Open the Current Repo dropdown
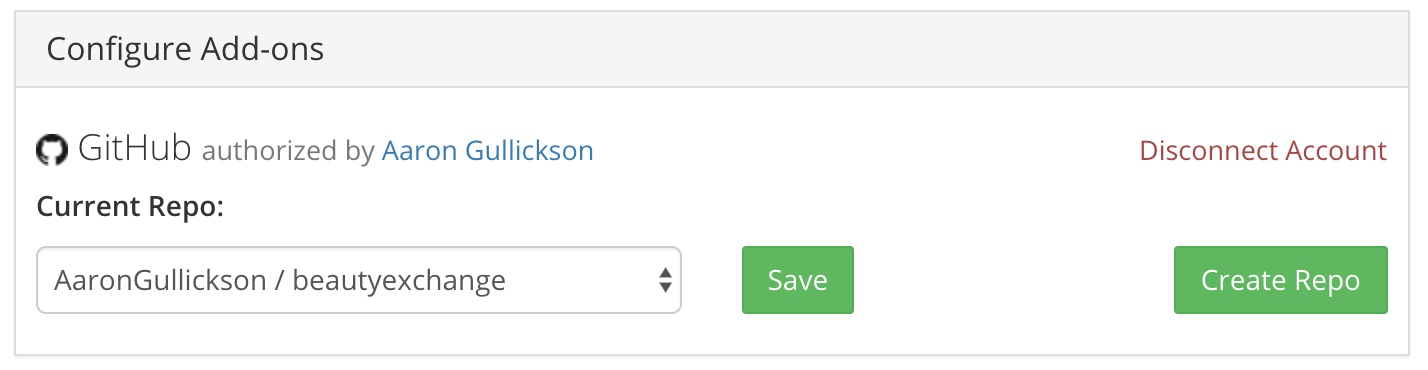The height and width of the screenshot is (370, 1428). (x=359, y=280)
